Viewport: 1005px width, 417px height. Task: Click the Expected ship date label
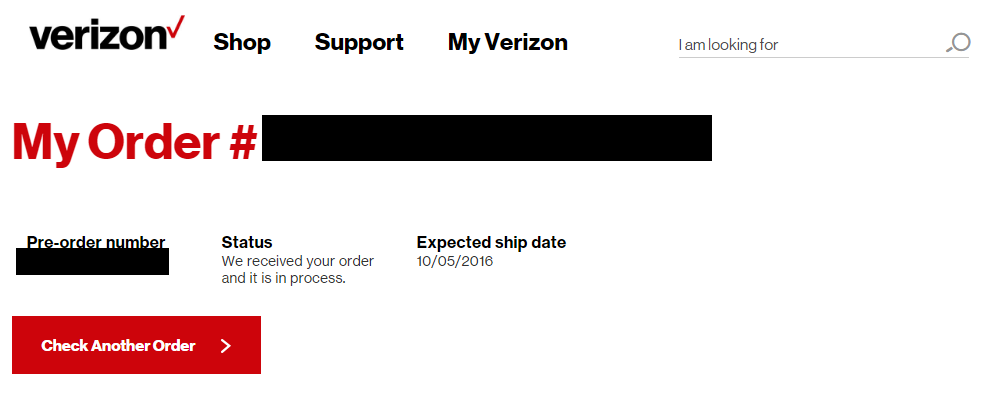[x=491, y=243]
